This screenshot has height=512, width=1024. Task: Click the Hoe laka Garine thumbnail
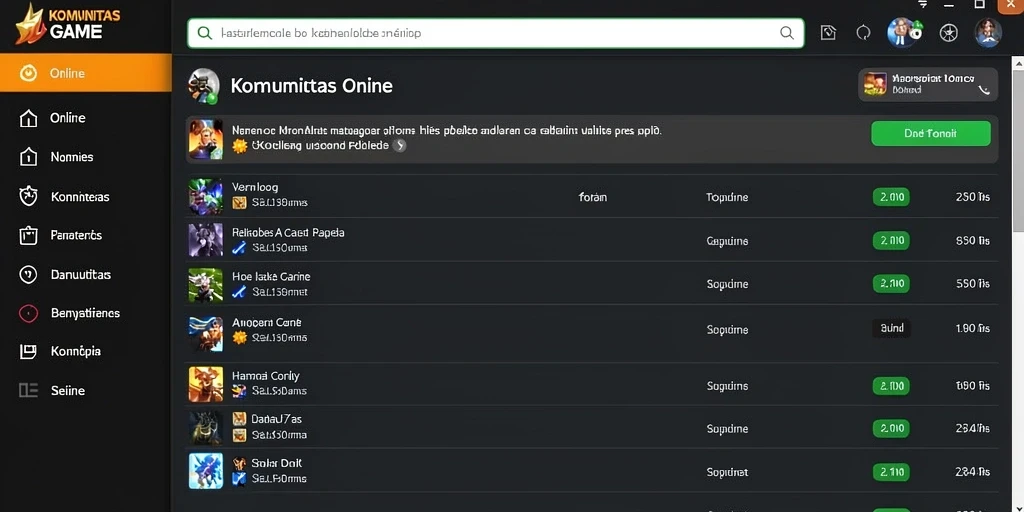206,285
